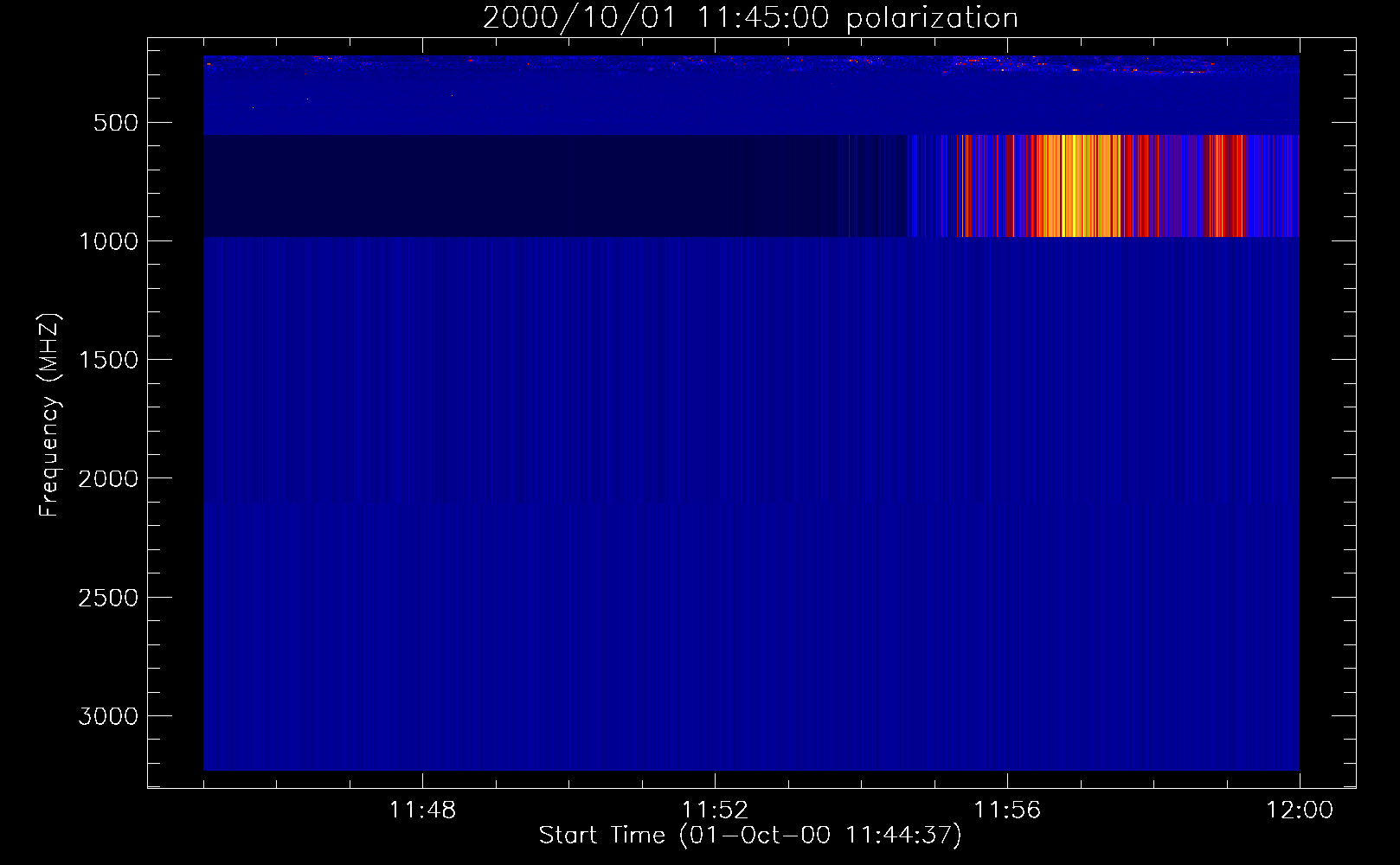
Task: Click the 2000 frequency tick label
Action: point(108,478)
